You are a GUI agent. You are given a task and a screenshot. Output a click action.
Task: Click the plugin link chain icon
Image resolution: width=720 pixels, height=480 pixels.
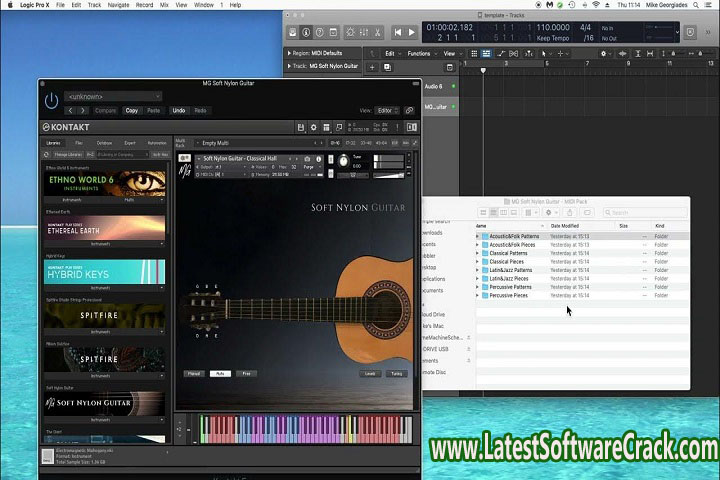coord(409,110)
